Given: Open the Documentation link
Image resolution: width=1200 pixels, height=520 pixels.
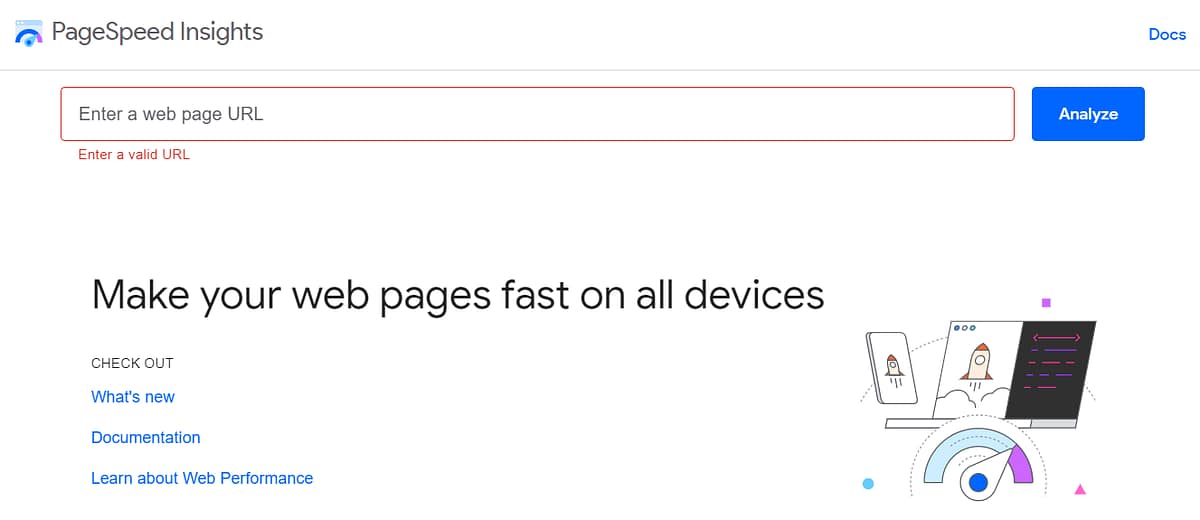Looking at the screenshot, I should point(146,438).
